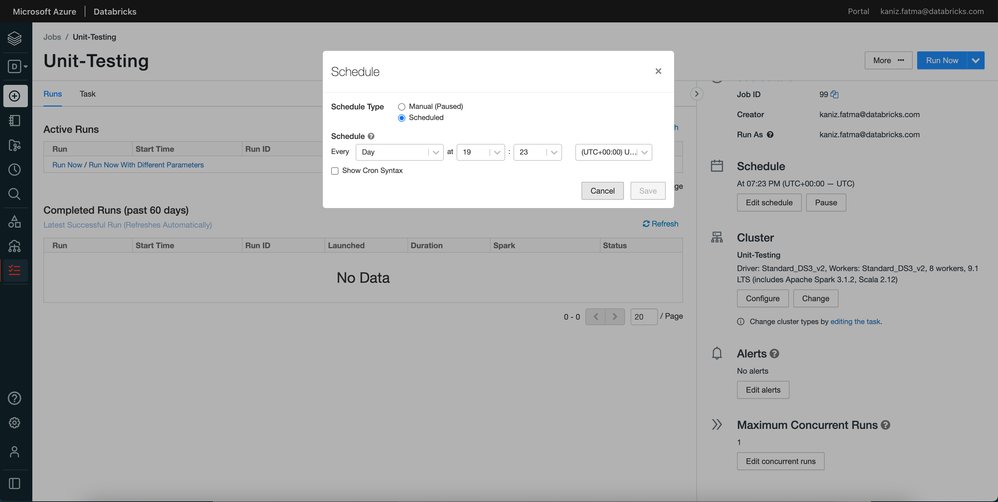Open the hour dropdown showing 19
The image size is (998, 502).
click(480, 152)
